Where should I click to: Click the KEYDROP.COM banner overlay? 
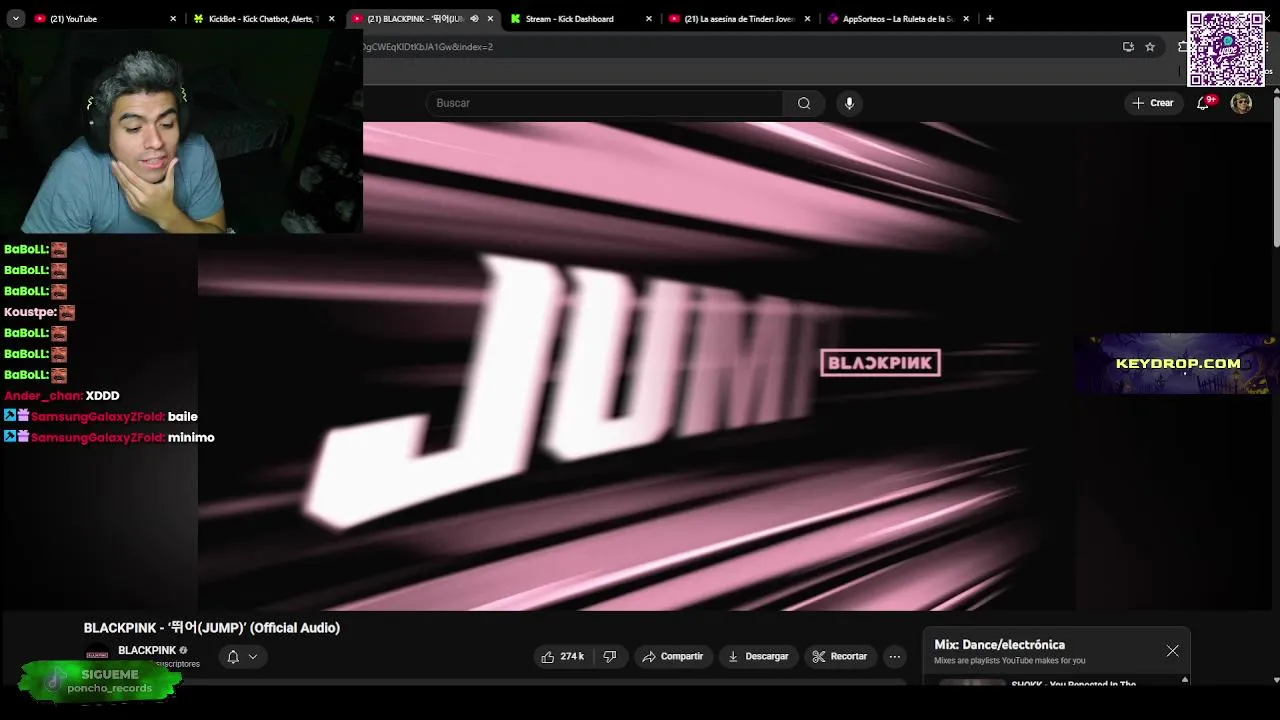1176,364
